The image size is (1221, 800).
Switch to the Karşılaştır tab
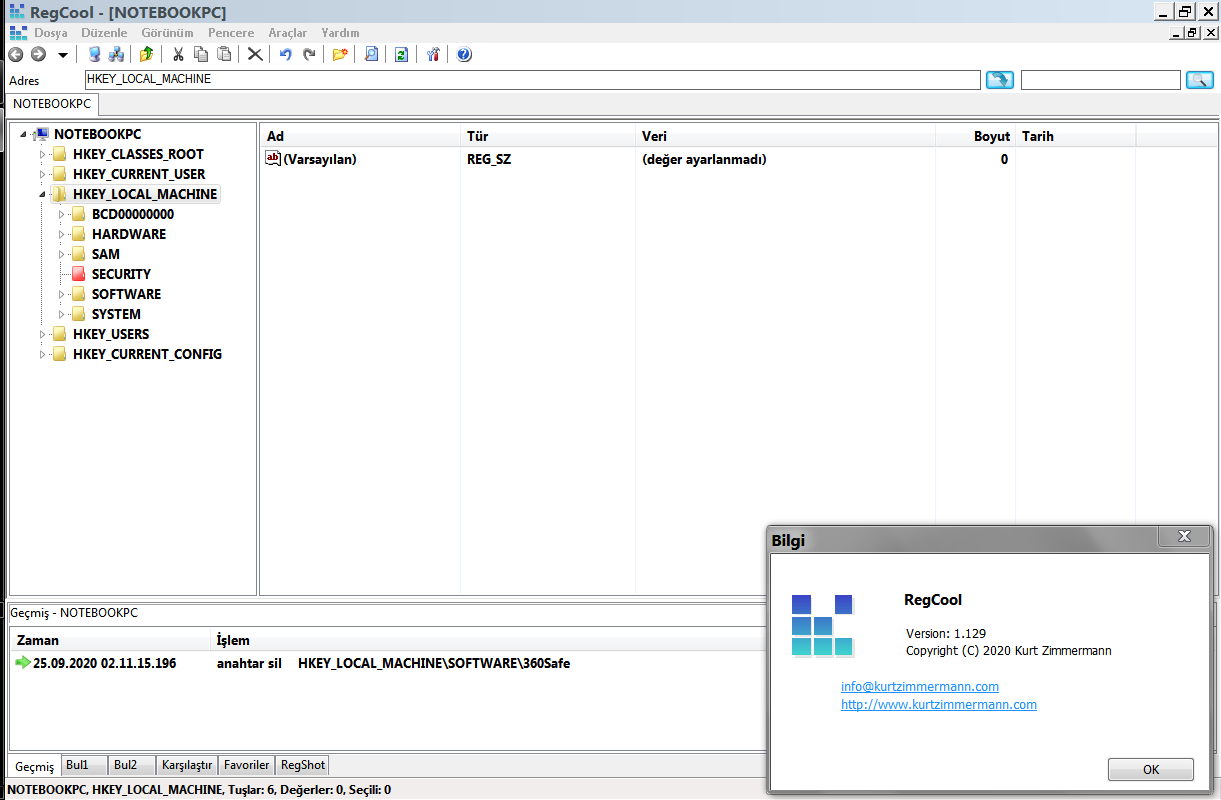pos(187,765)
